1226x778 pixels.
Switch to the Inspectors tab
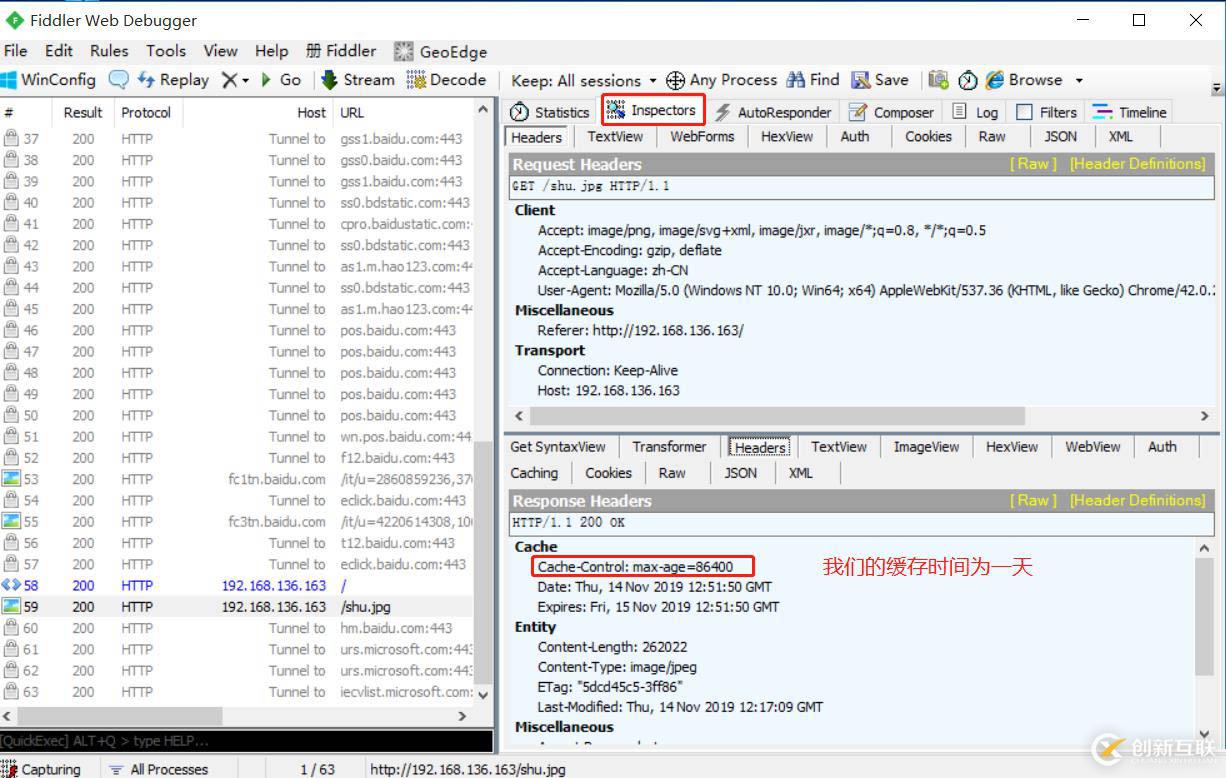pos(652,110)
